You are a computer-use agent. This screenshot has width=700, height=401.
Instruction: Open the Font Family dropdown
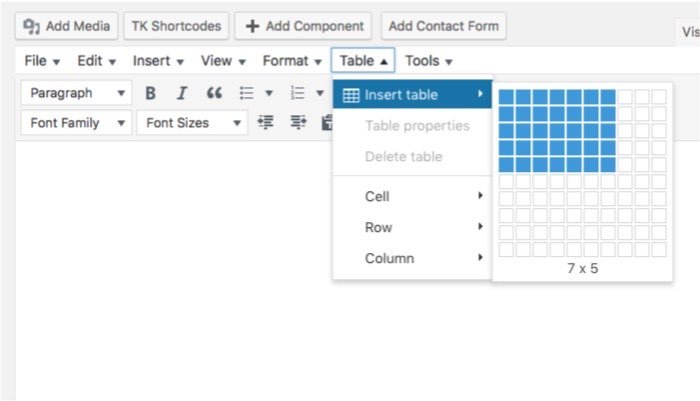pyautogui.click(x=76, y=123)
